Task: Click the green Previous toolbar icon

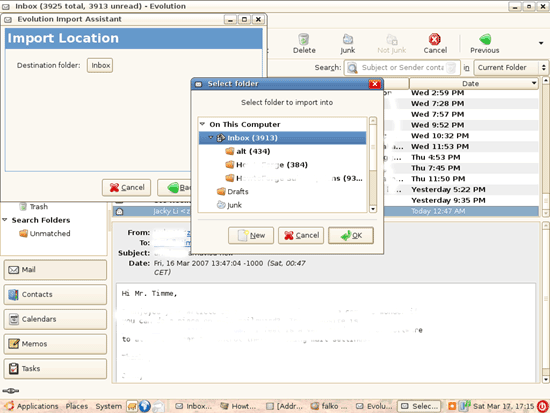Action: [x=485, y=44]
